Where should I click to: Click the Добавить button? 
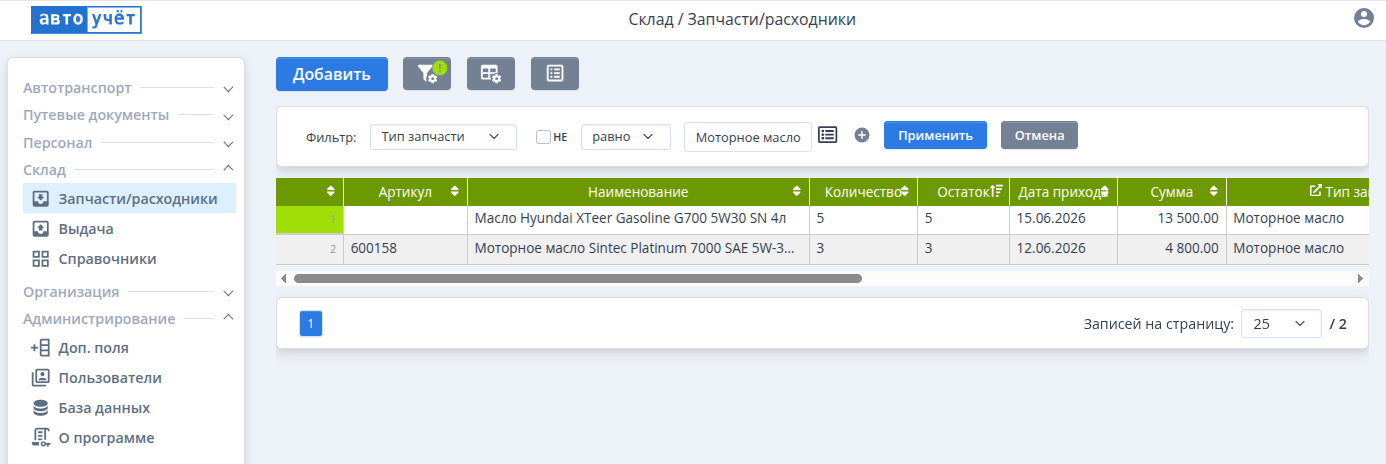pyautogui.click(x=332, y=74)
